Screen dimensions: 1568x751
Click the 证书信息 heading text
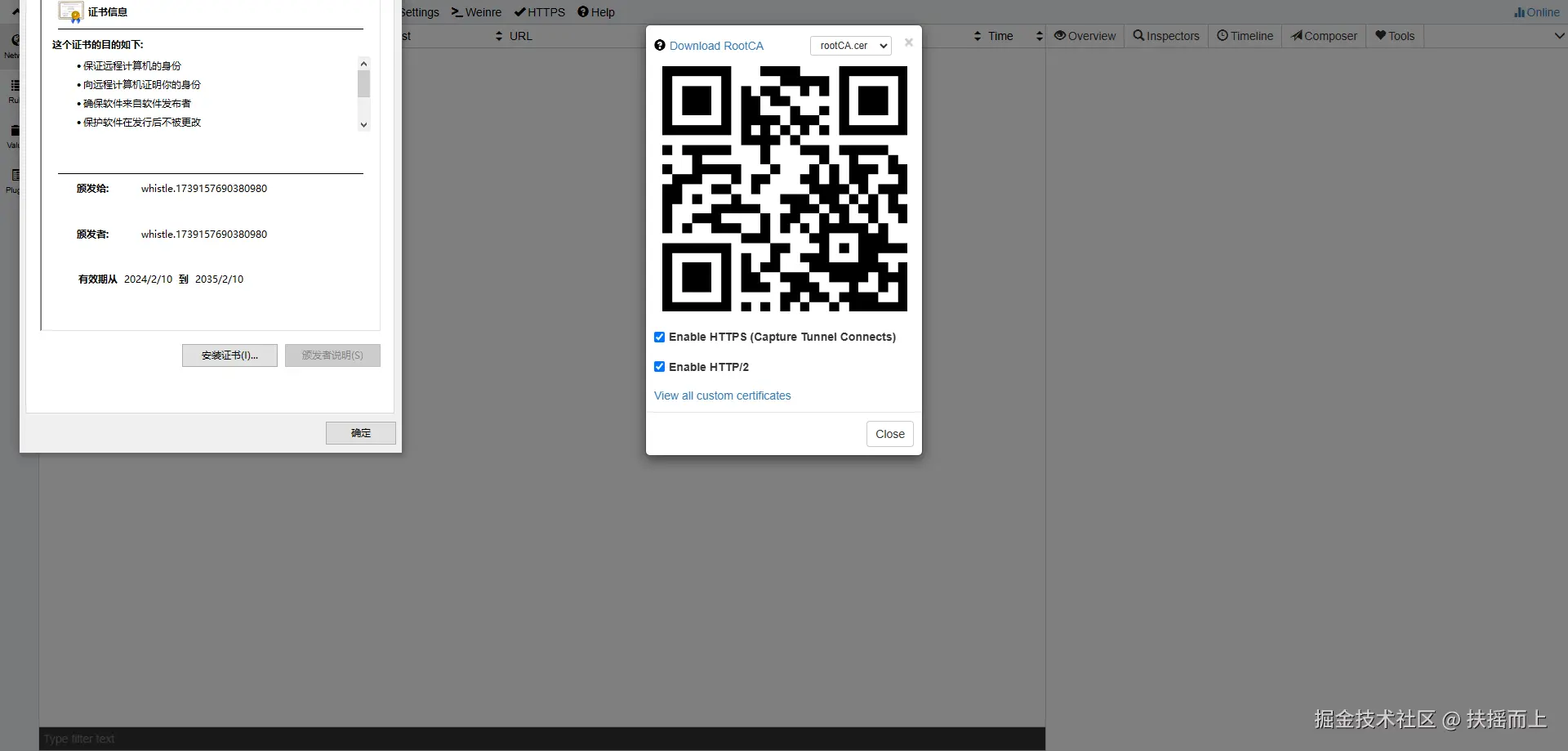(108, 12)
